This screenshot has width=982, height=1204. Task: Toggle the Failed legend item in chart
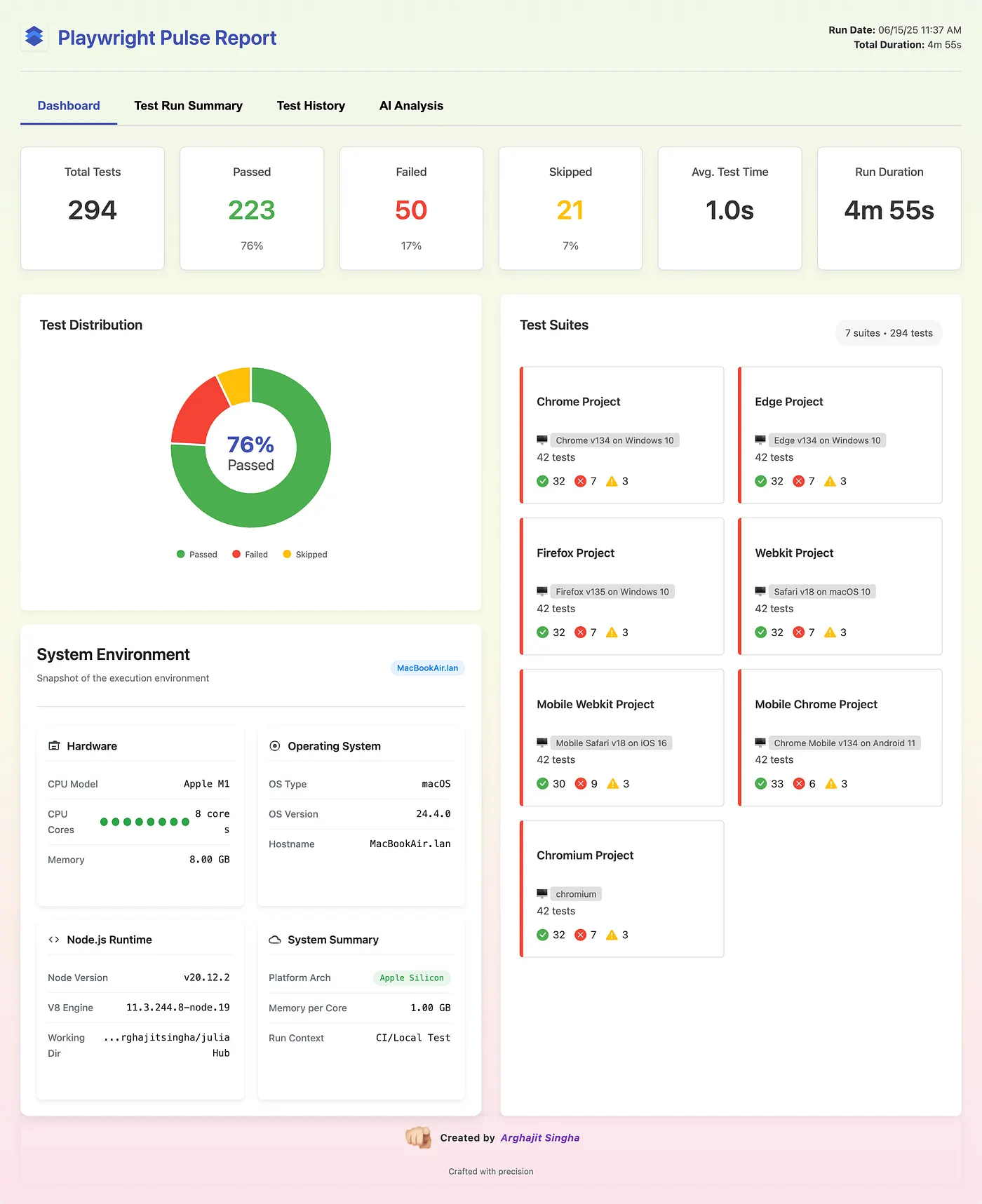[250, 554]
